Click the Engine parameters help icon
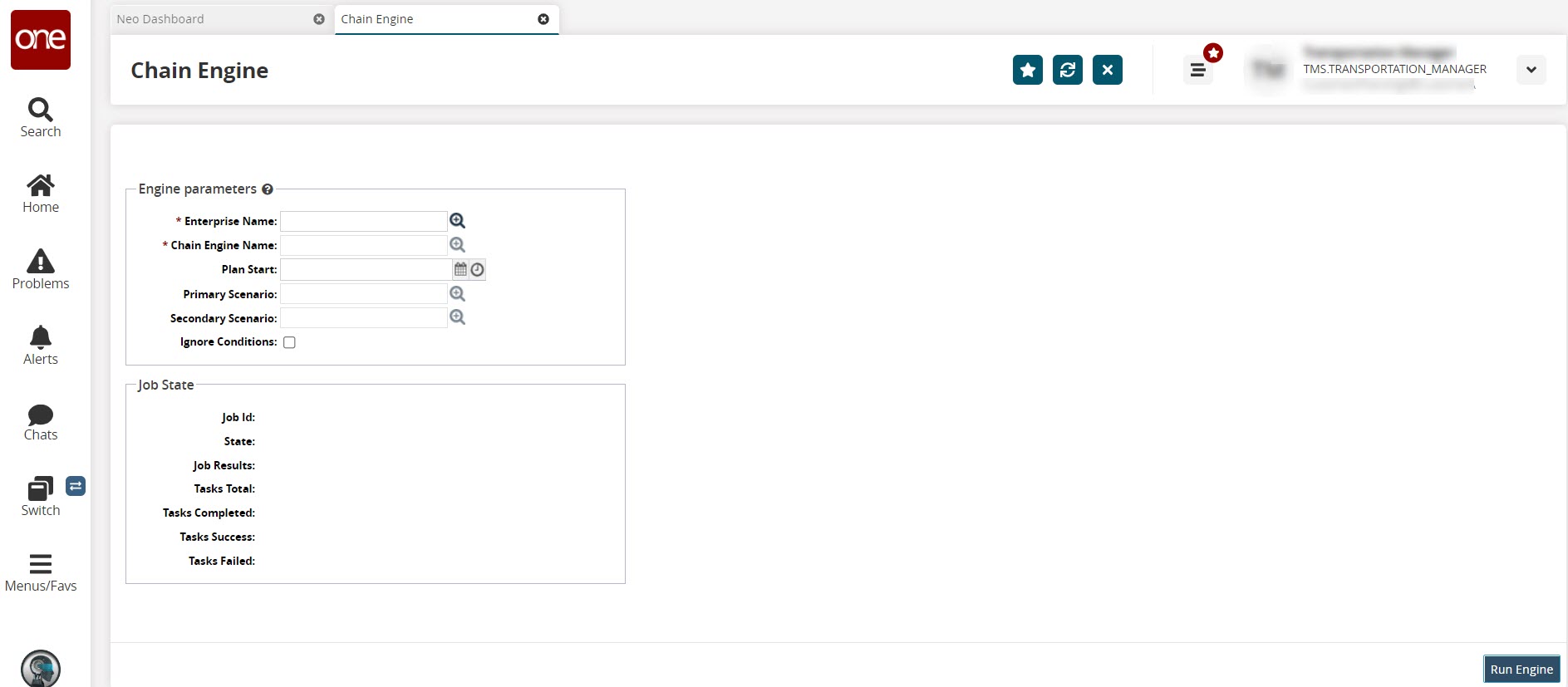 pos(268,189)
